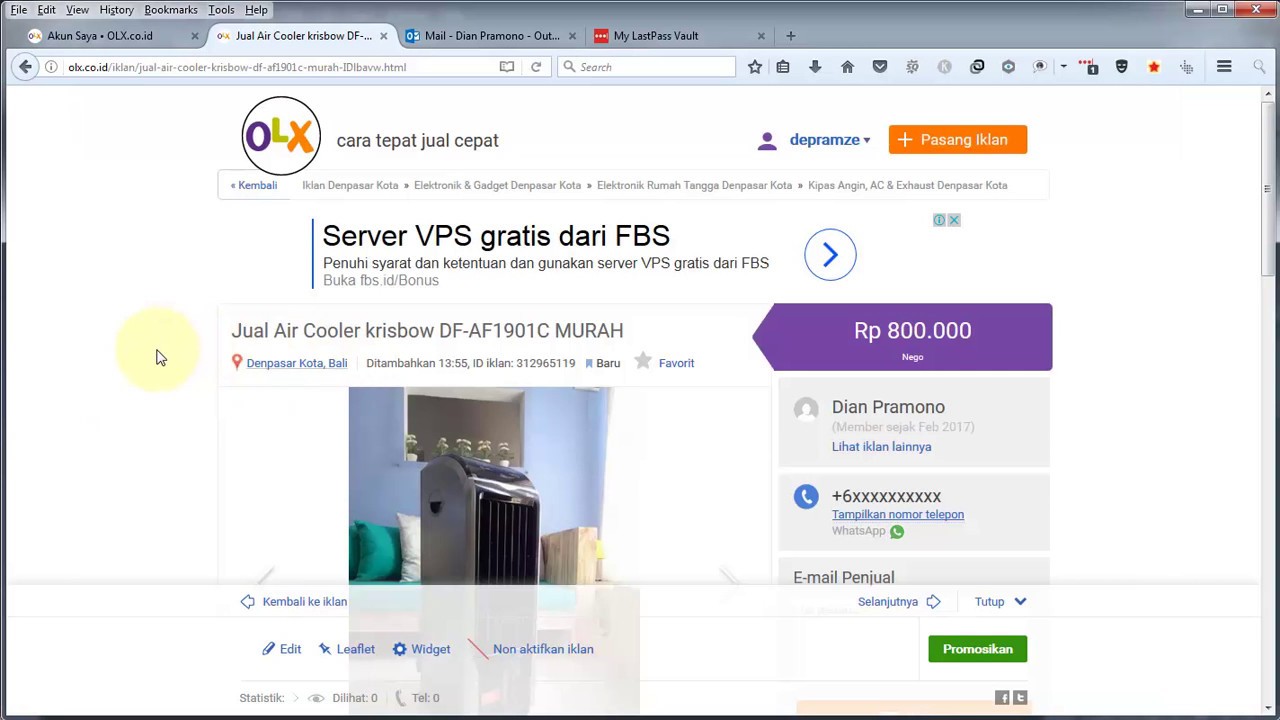Click the magnifier icon in the toolbar's right corner
Image resolution: width=1280 pixels, height=720 pixels.
tap(1259, 67)
